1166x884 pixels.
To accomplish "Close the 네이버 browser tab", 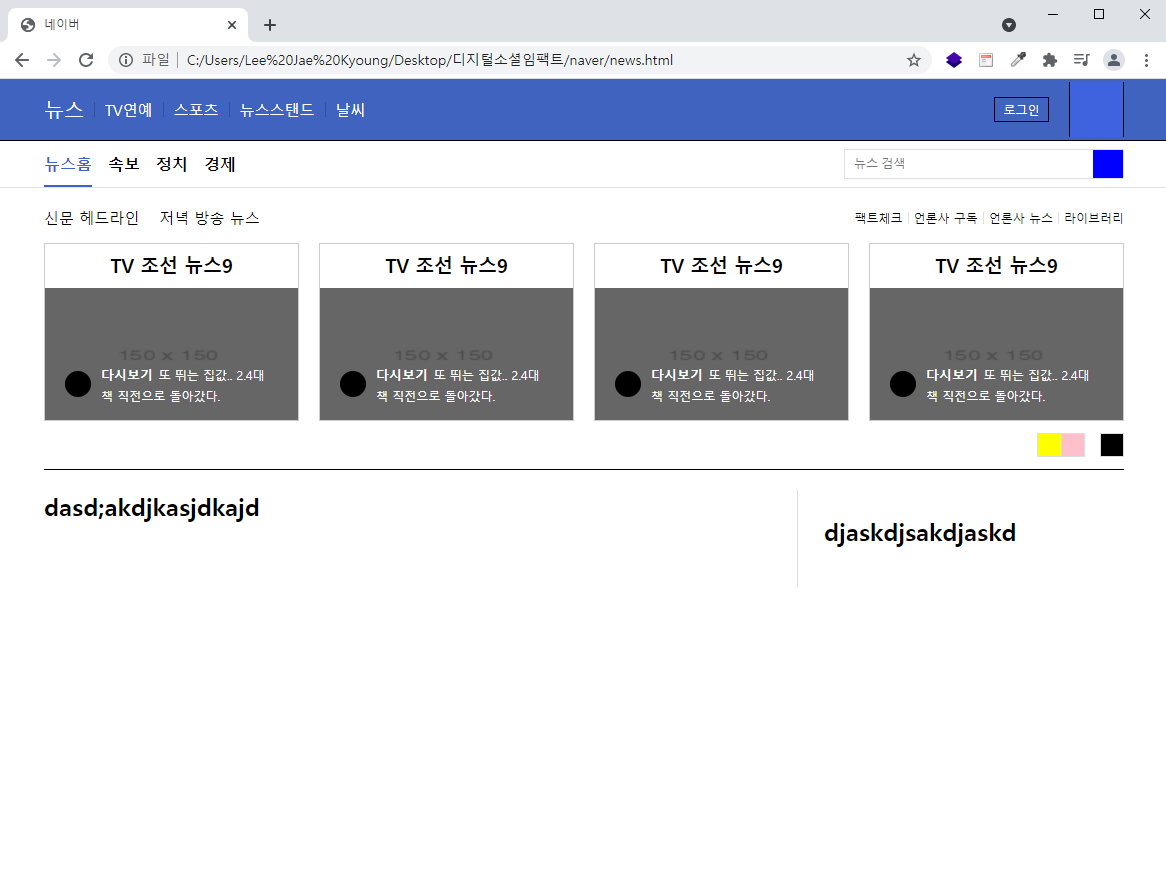I will 232,25.
